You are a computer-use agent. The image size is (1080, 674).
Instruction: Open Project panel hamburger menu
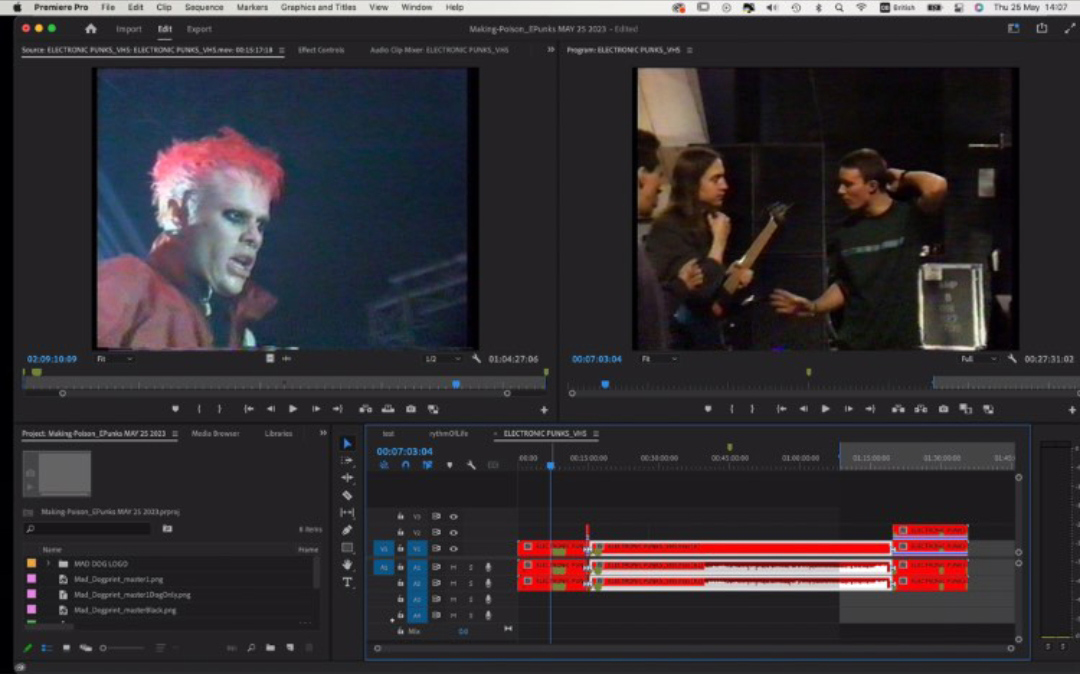click(x=175, y=434)
